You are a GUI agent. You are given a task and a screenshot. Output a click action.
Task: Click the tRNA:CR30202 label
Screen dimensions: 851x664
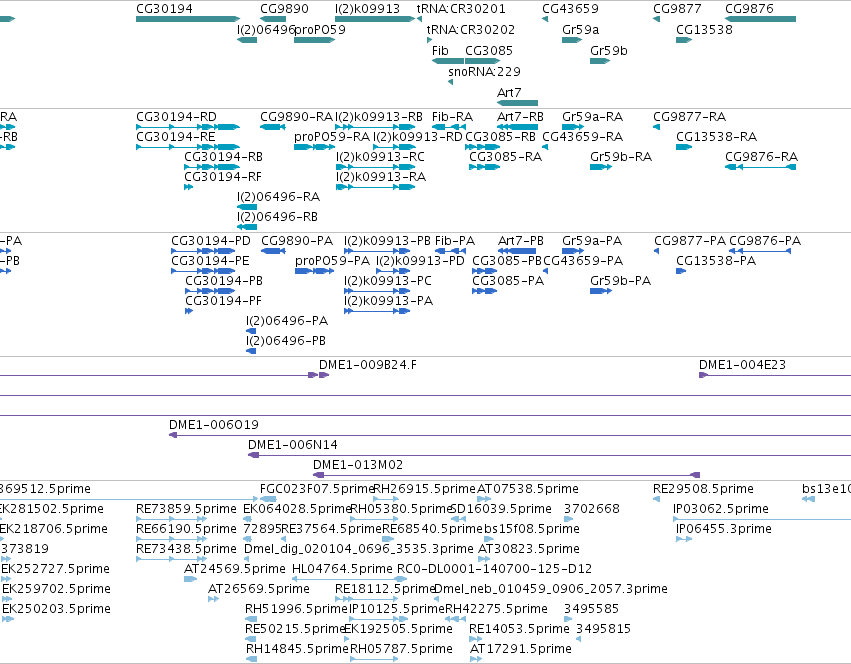[471, 29]
